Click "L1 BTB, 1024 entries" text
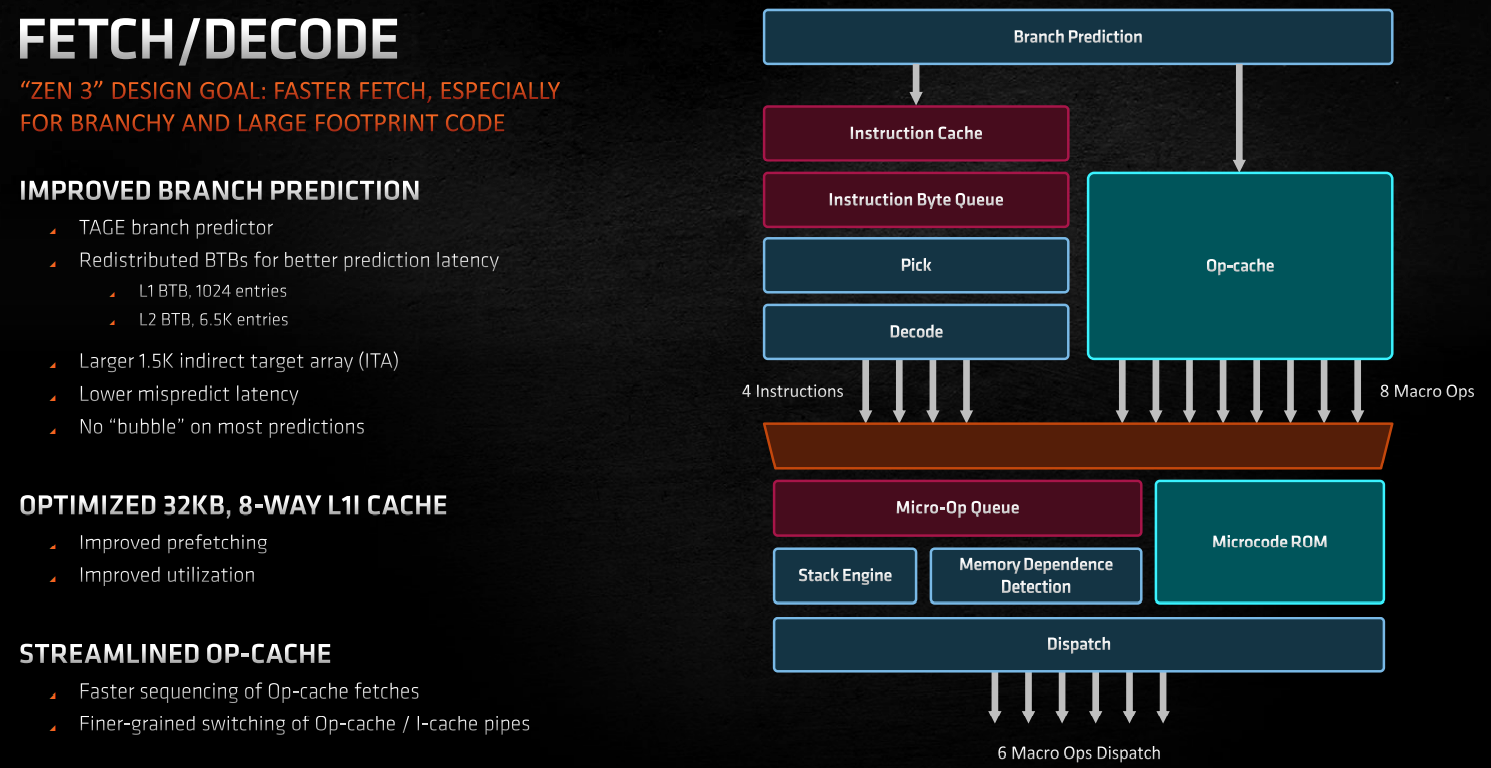 (x=213, y=291)
